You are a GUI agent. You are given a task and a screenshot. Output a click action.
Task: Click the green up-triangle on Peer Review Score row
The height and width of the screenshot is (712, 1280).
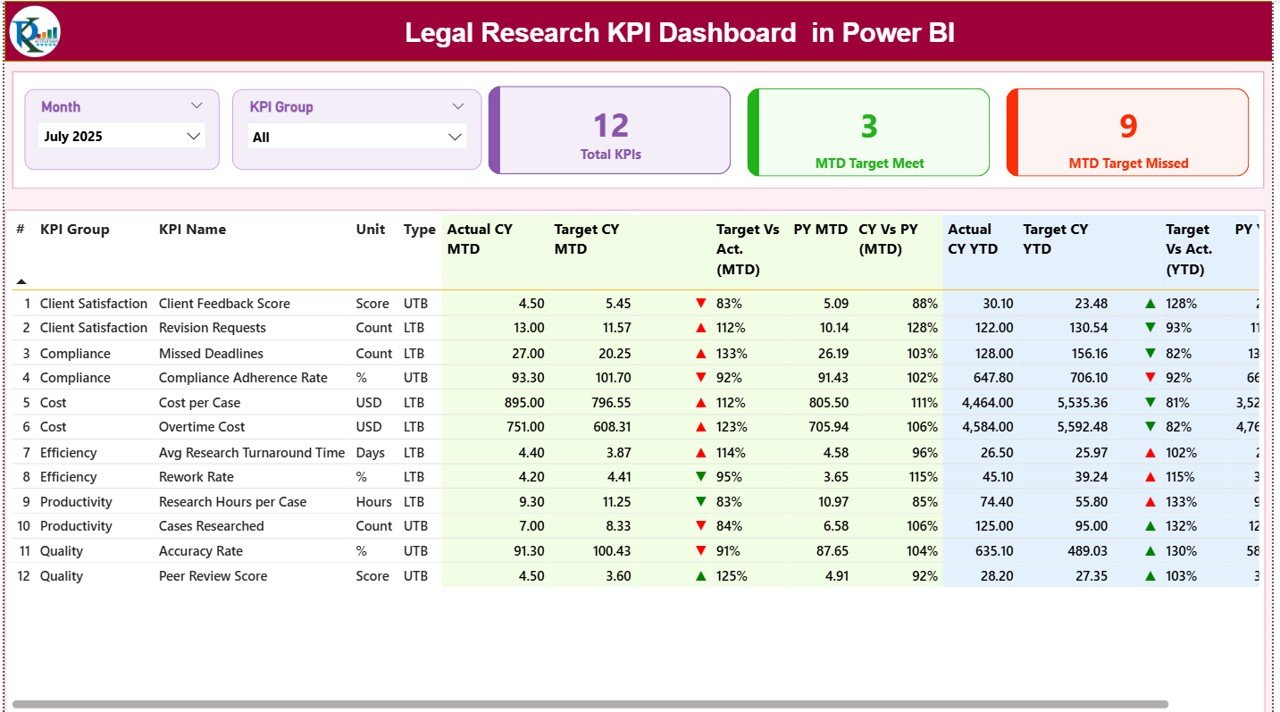point(701,576)
